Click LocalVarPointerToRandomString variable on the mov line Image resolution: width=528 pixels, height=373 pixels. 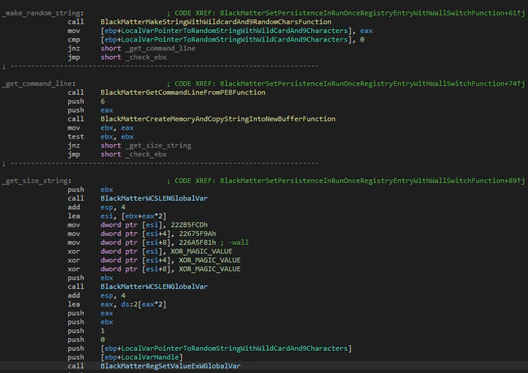[234, 31]
